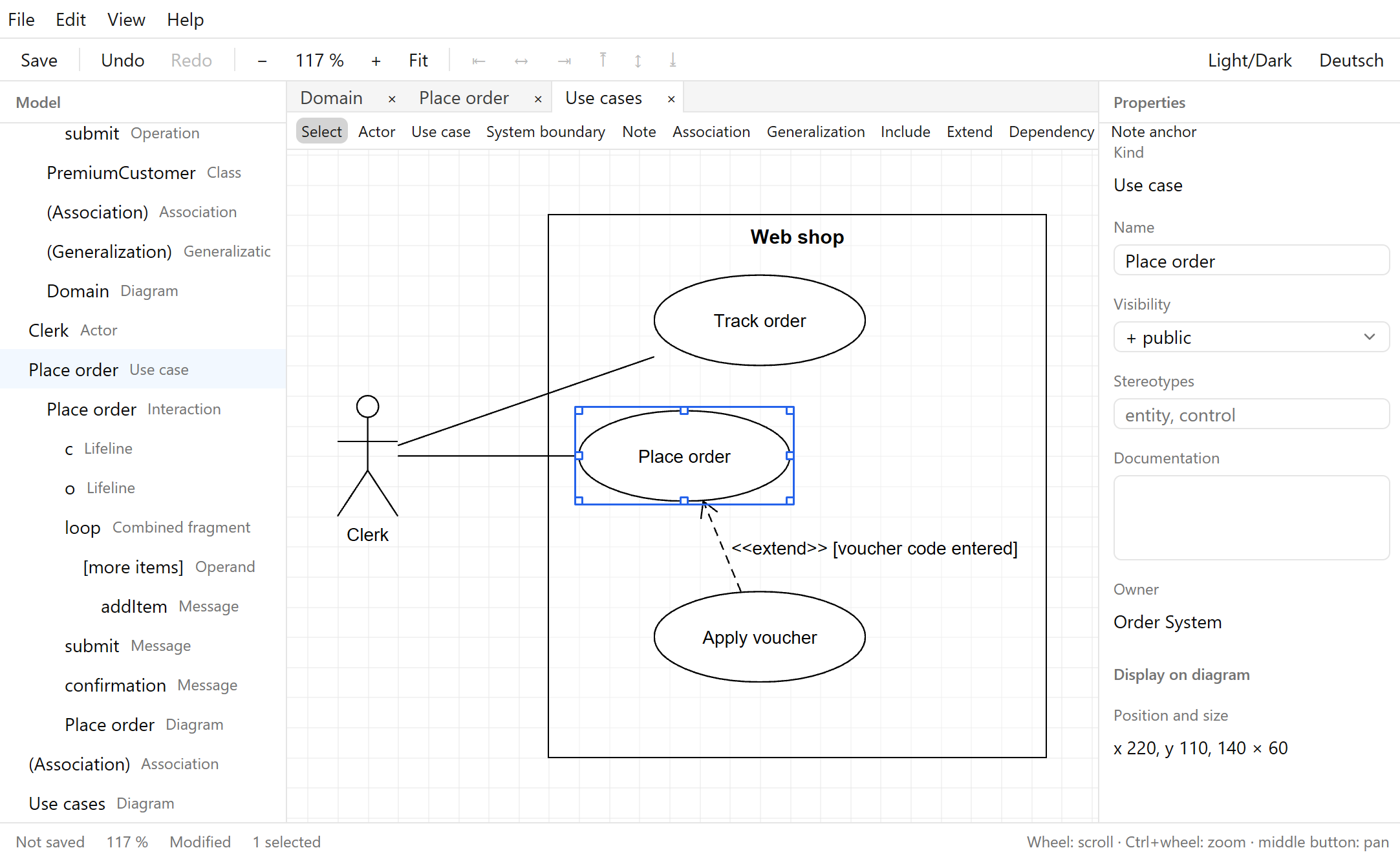Close the Place order tab
This screenshot has width=1400, height=859.
538,99
